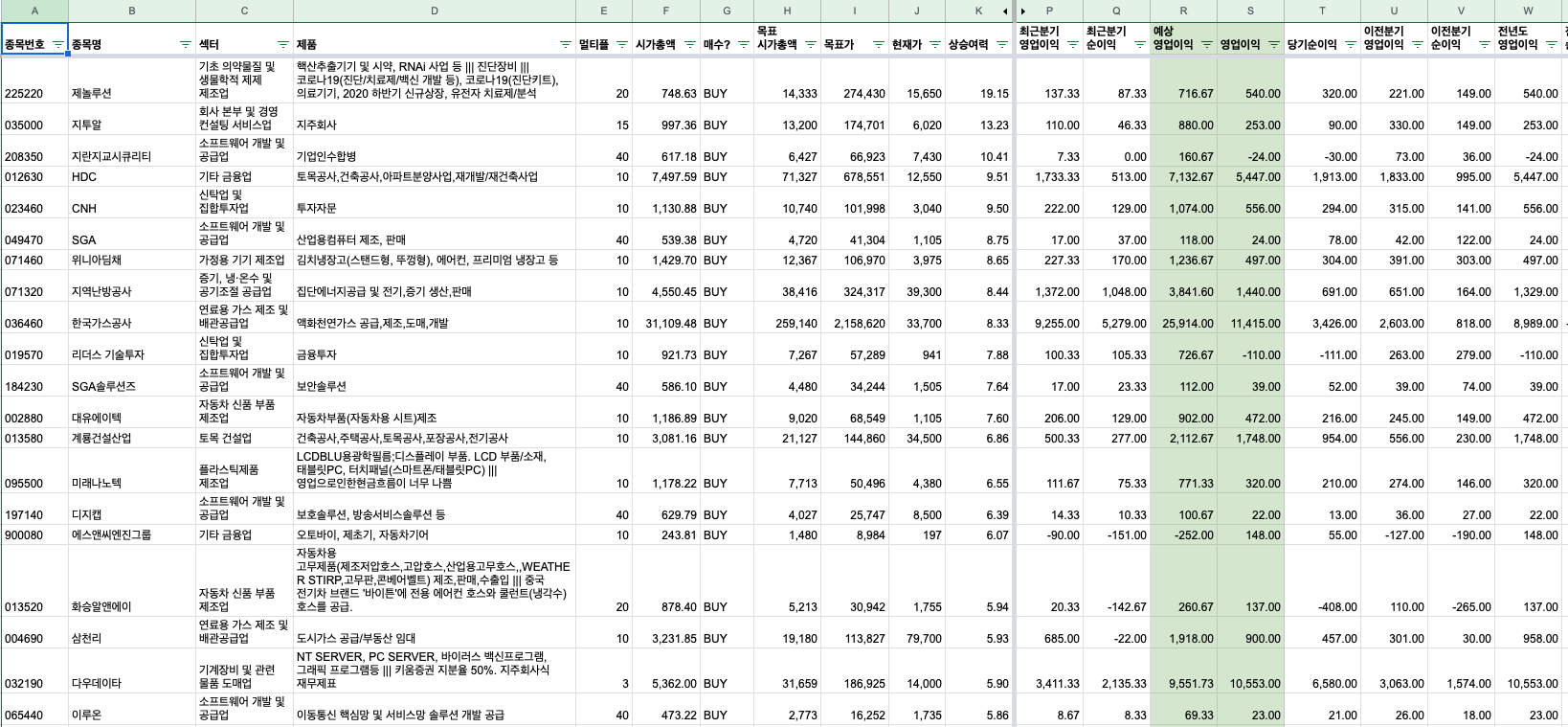Open the filter icon for 최근분기 영업이익 column
This screenshot has width=1568, height=727.
[x=1073, y=45]
